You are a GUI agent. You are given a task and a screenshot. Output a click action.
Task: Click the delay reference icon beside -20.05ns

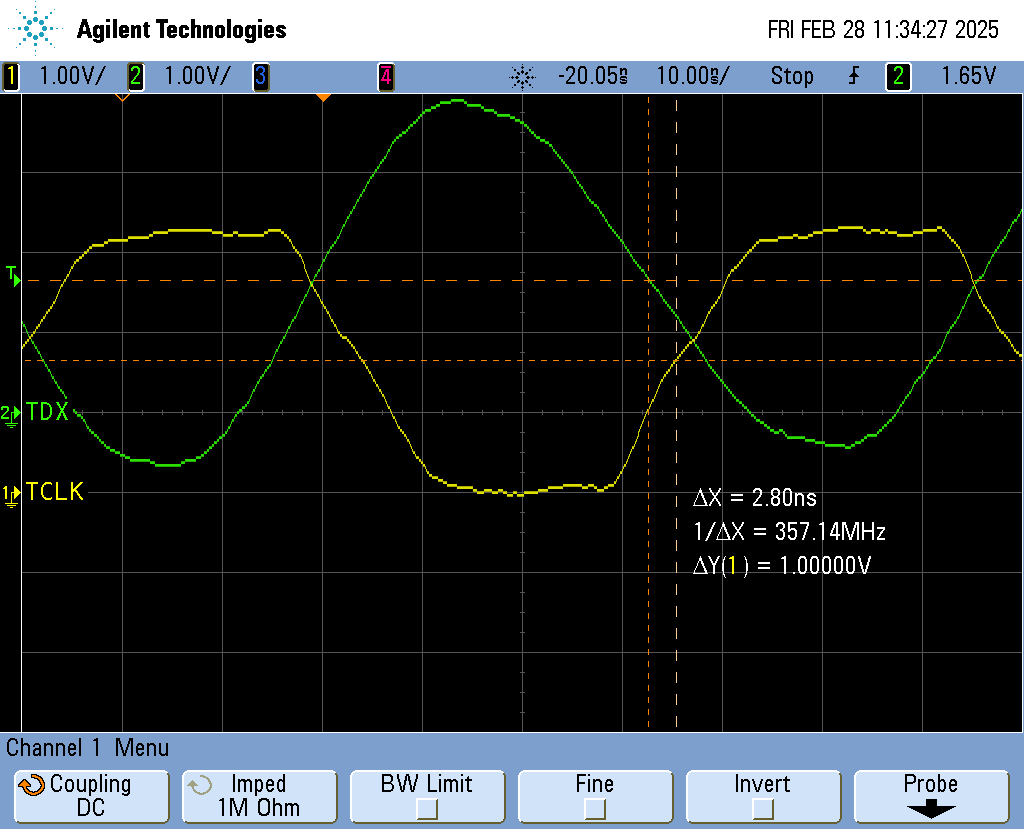pyautogui.click(x=522, y=76)
